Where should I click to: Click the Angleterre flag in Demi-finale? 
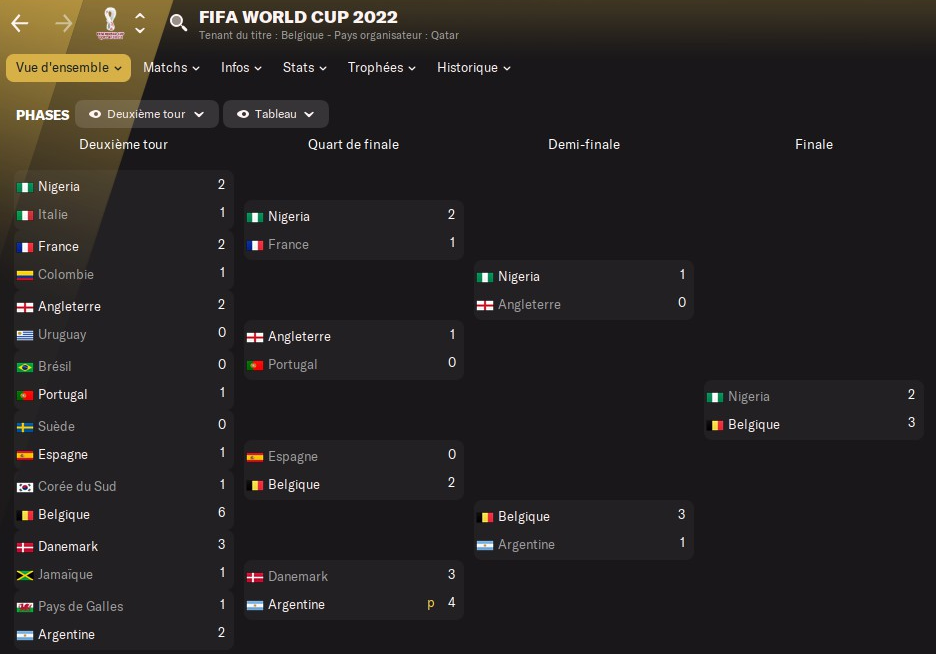485,305
